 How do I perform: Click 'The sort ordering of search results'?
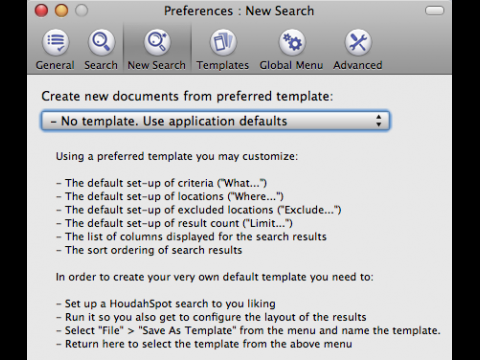[x=149, y=250]
